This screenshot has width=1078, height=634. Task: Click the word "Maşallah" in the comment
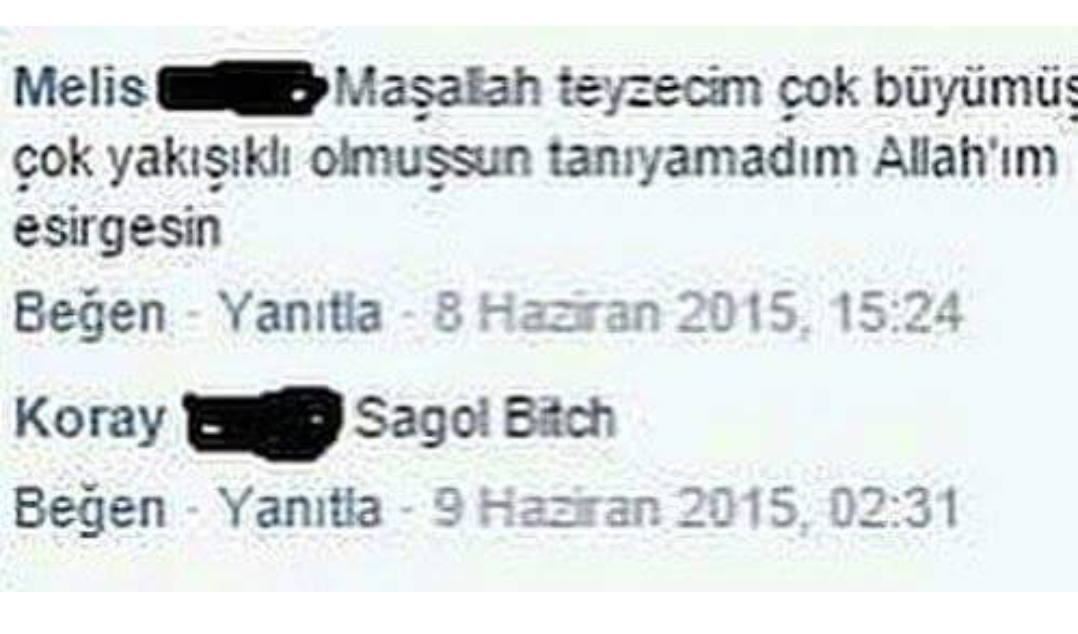point(439,89)
